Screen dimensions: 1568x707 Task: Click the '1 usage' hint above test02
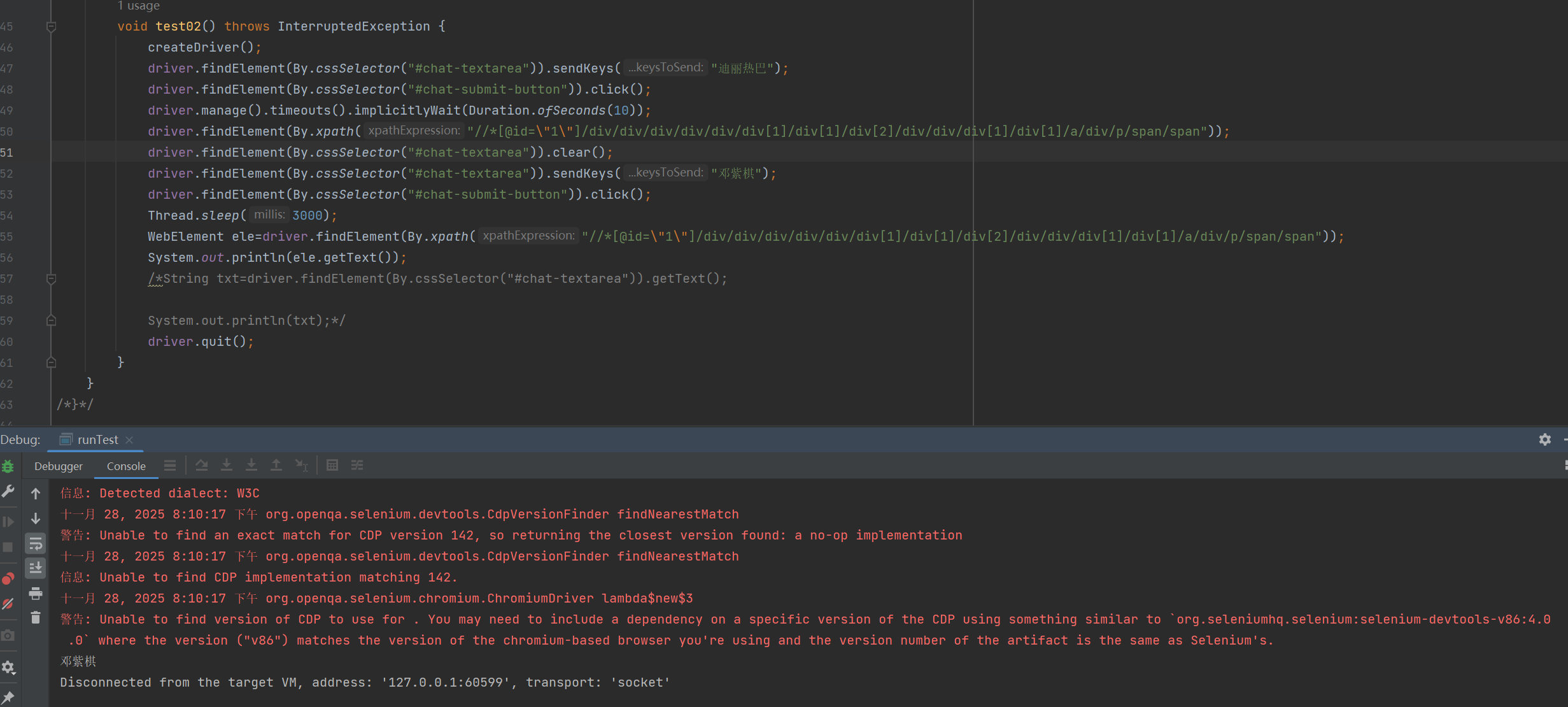coord(139,6)
